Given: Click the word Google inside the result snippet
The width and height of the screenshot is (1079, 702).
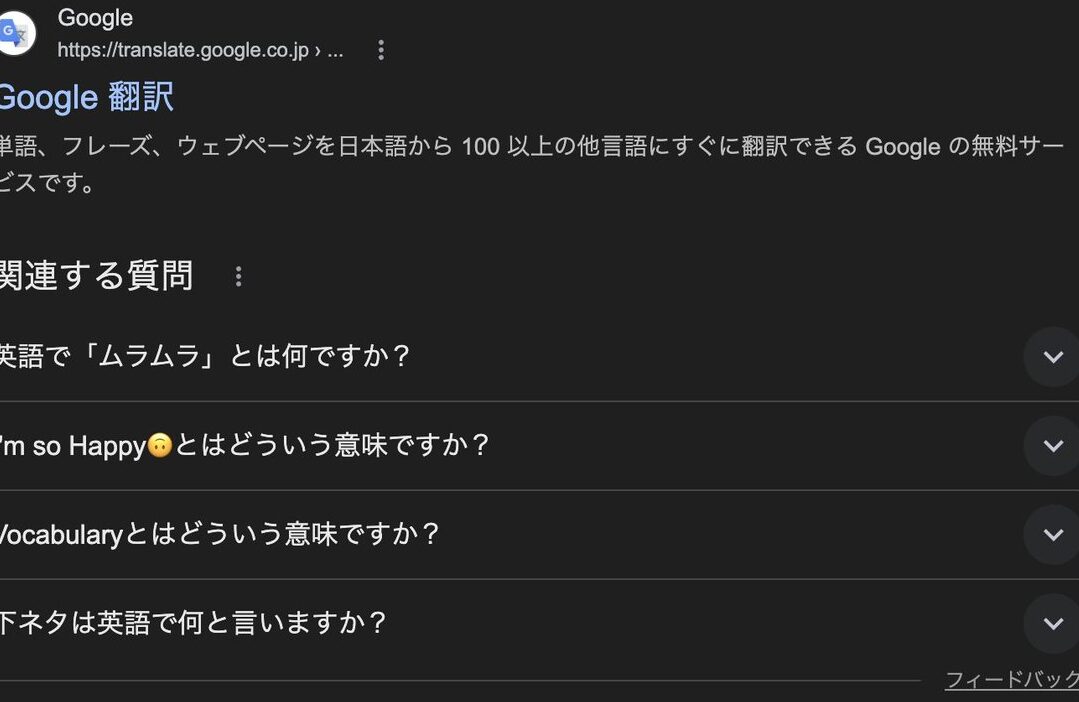Looking at the screenshot, I should [902, 147].
